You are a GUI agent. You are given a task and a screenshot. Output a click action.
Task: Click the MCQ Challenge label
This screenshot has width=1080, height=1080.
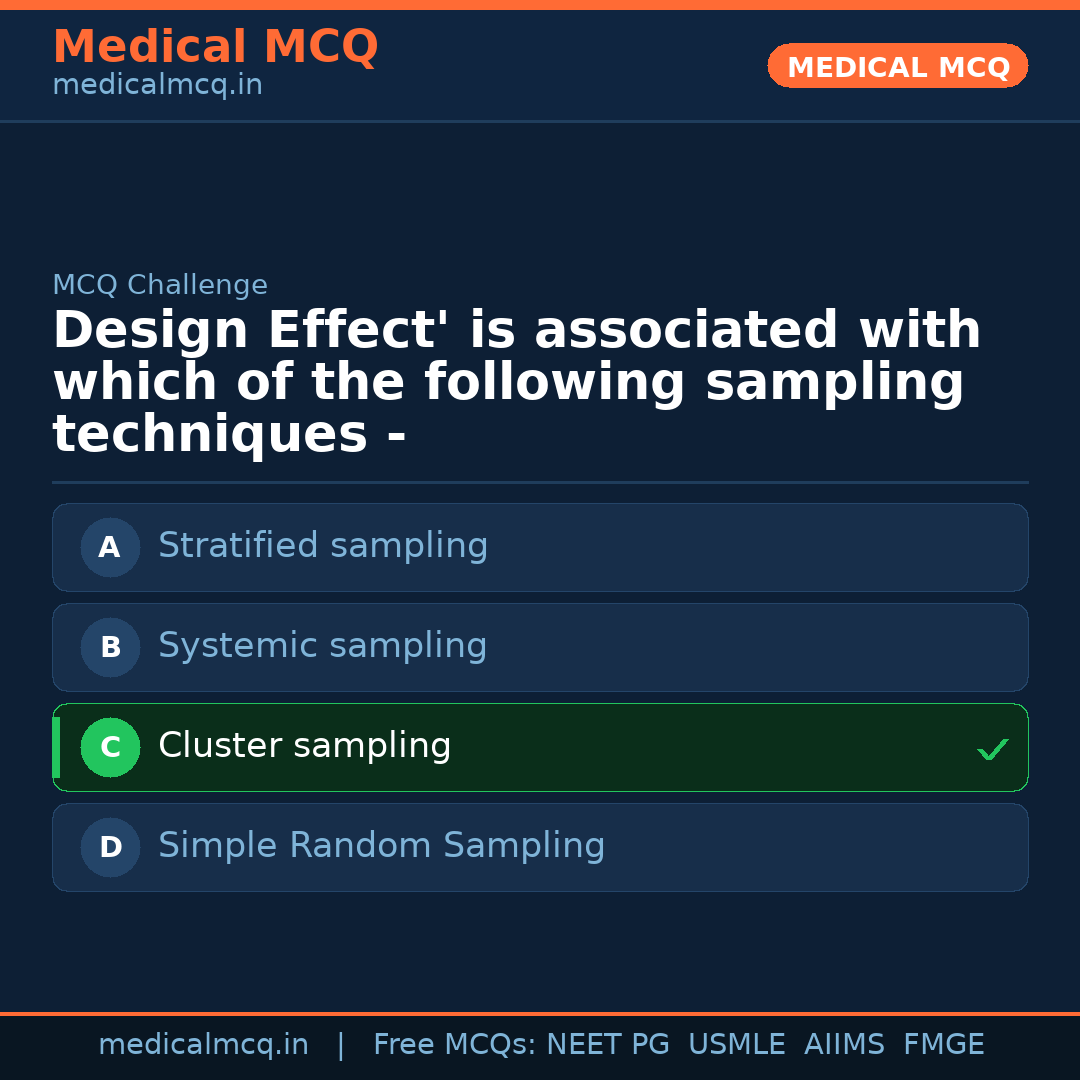point(159,285)
